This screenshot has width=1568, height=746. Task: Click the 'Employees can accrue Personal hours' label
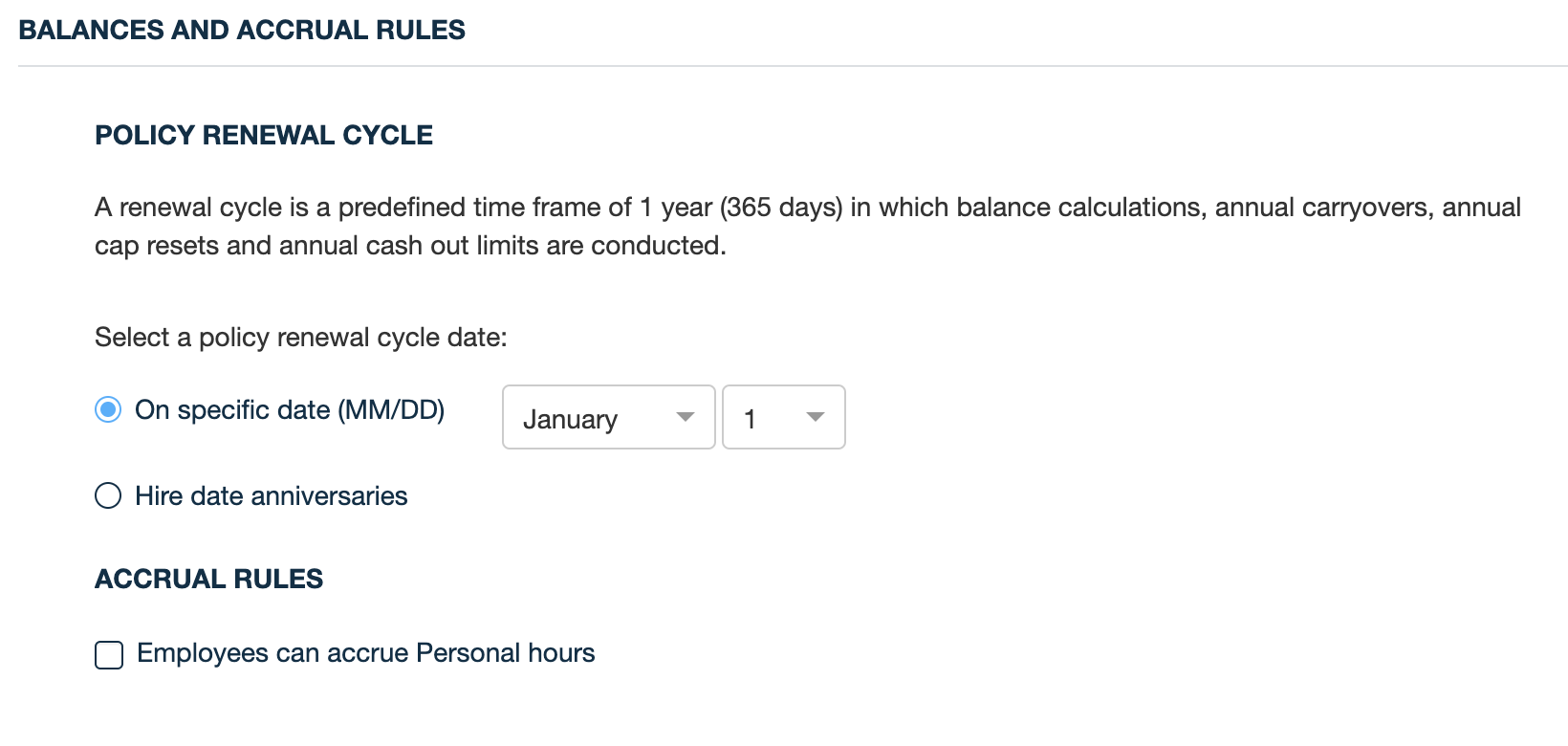tap(366, 653)
